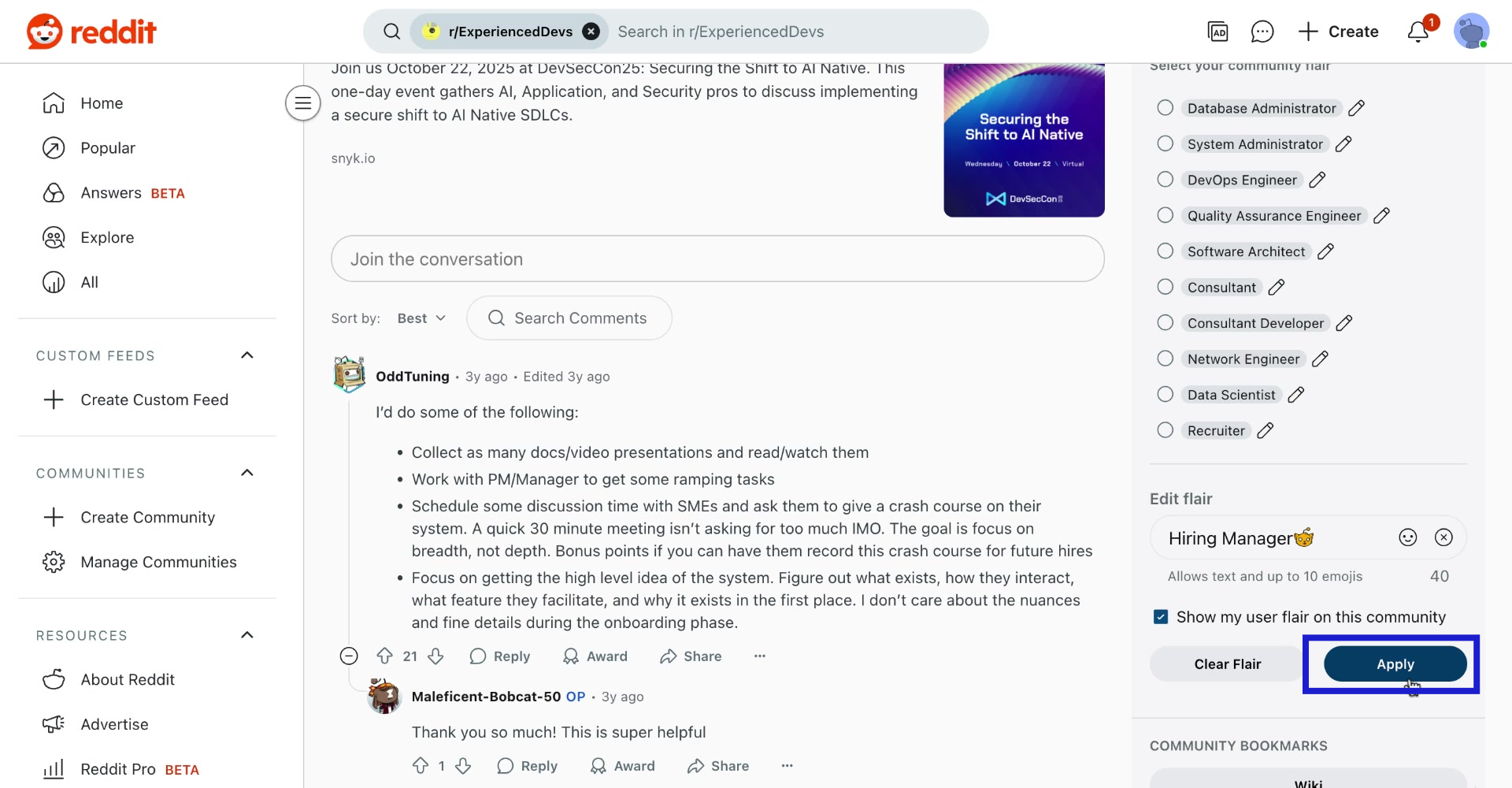Viewport: 1512px width, 788px height.
Task: Click Apply to save the Hiring Manager flair
Action: [x=1394, y=663]
